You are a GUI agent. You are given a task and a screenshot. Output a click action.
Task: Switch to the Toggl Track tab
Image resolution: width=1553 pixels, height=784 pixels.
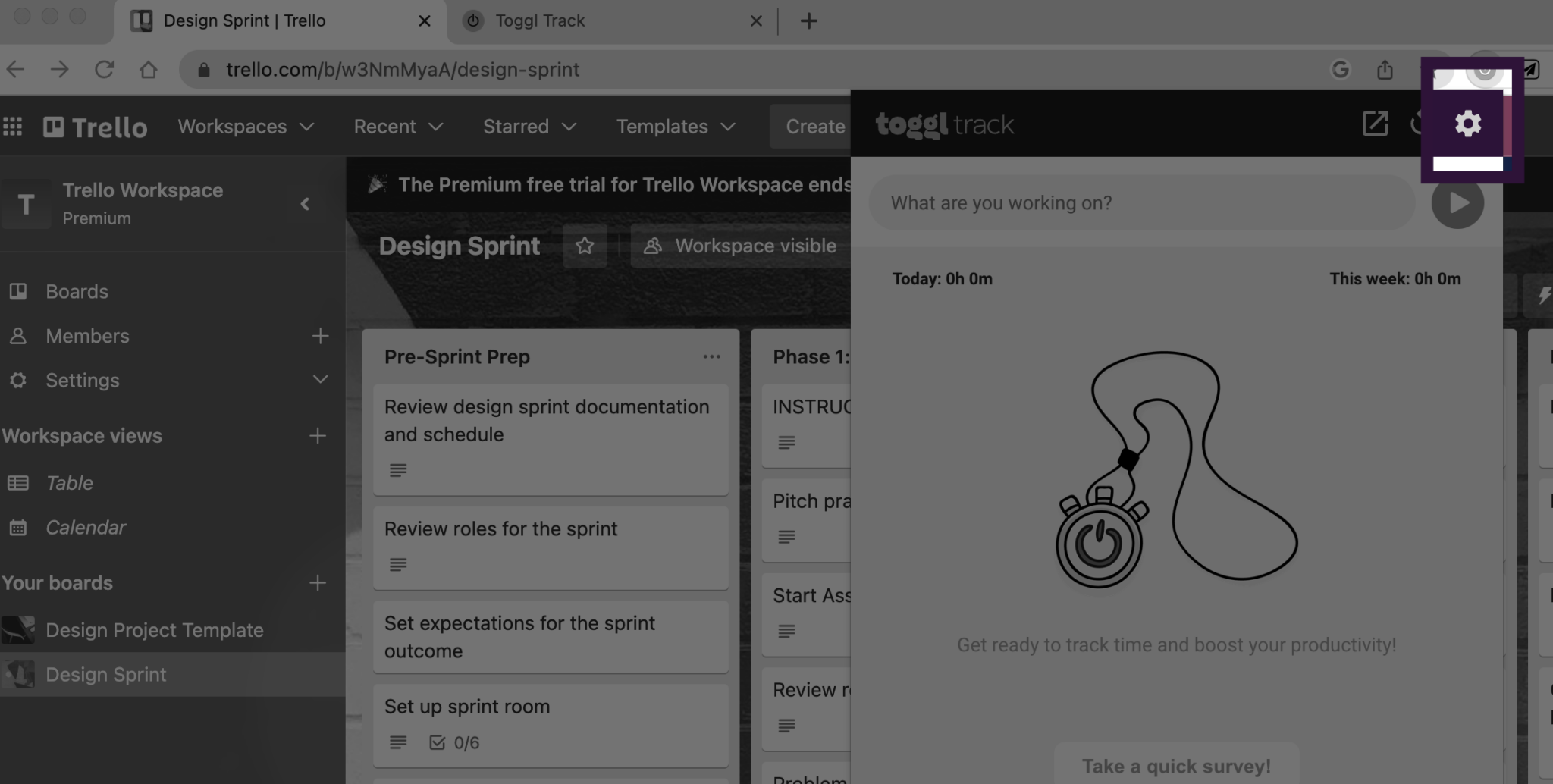(x=540, y=20)
